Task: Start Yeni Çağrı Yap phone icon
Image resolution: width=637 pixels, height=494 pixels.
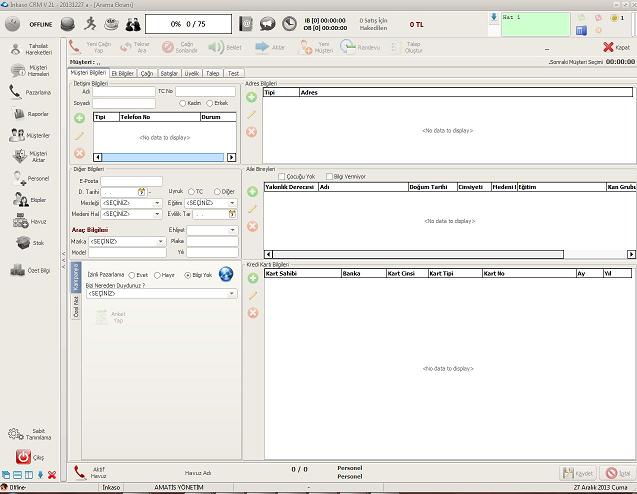Action: (x=75, y=47)
